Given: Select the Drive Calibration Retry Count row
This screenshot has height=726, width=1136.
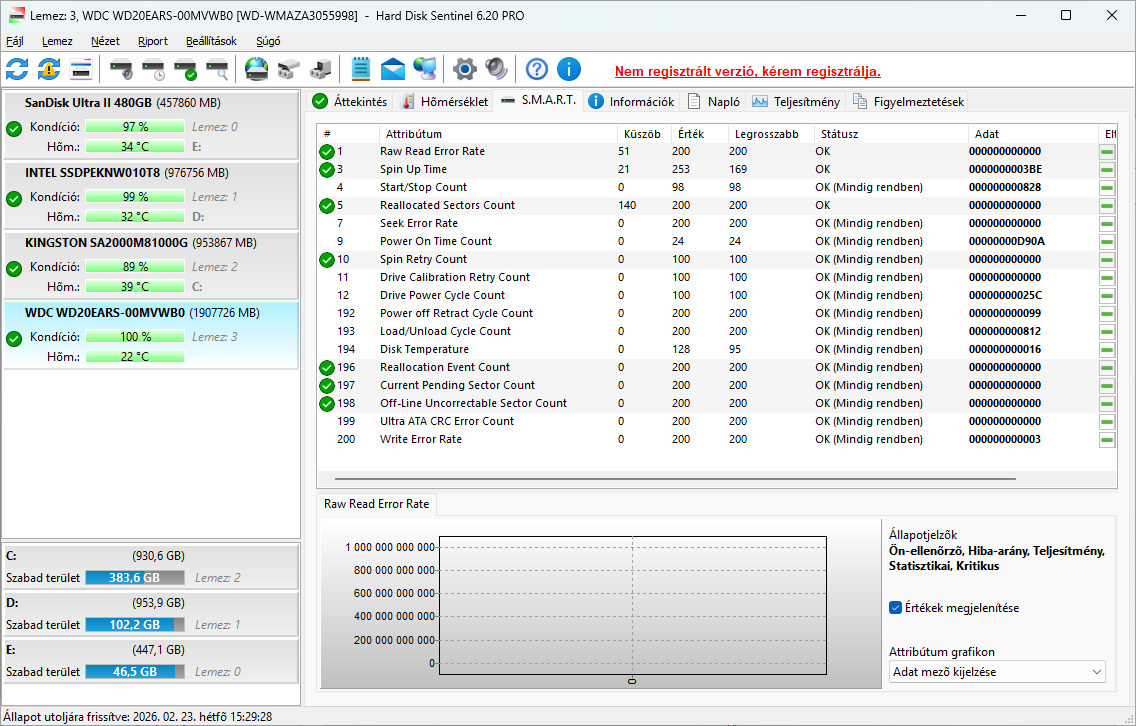Looking at the screenshot, I should click(716, 278).
